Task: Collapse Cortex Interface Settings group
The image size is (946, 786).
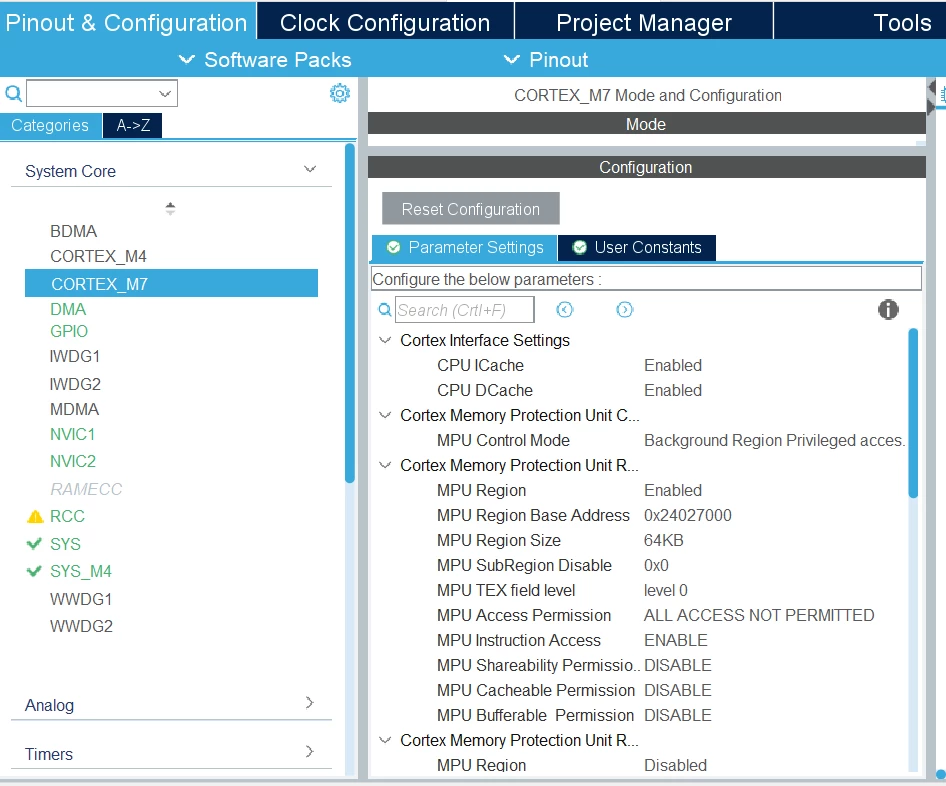Action: [x=385, y=340]
